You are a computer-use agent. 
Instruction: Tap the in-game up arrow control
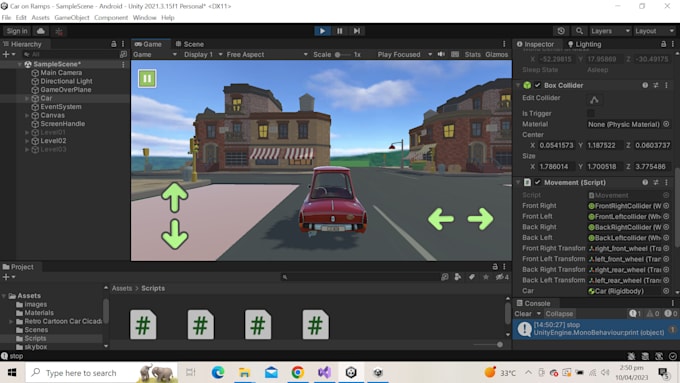pyautogui.click(x=174, y=197)
